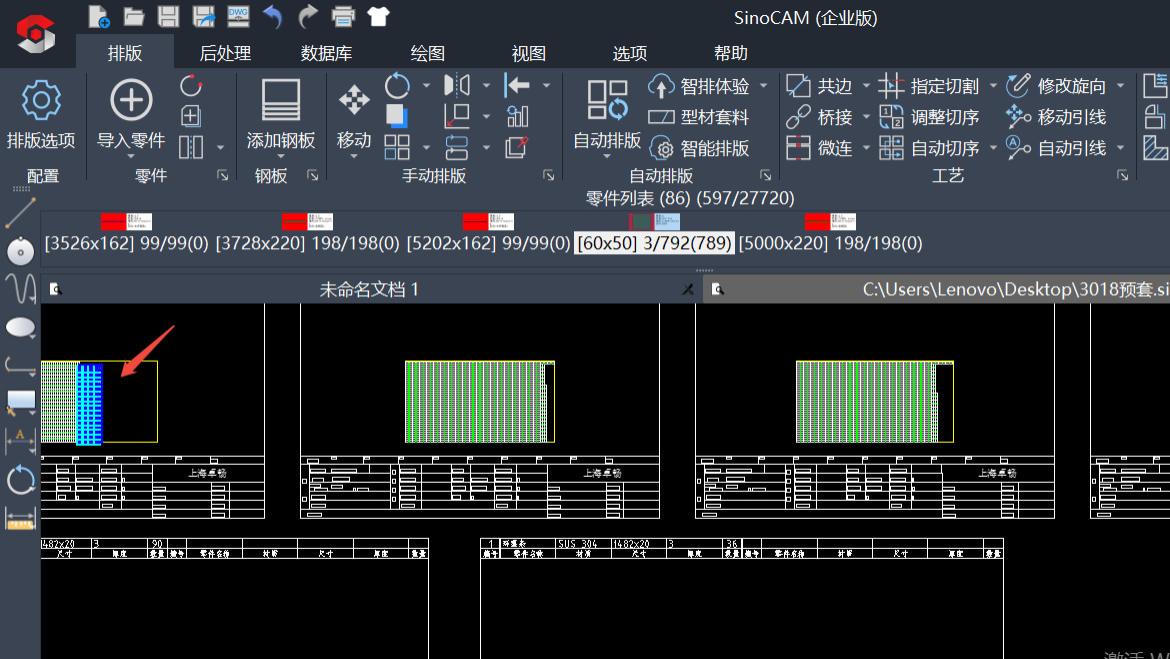This screenshot has width=1170, height=659.
Task: Expand the 智排体验 dropdown arrow
Action: [763, 86]
